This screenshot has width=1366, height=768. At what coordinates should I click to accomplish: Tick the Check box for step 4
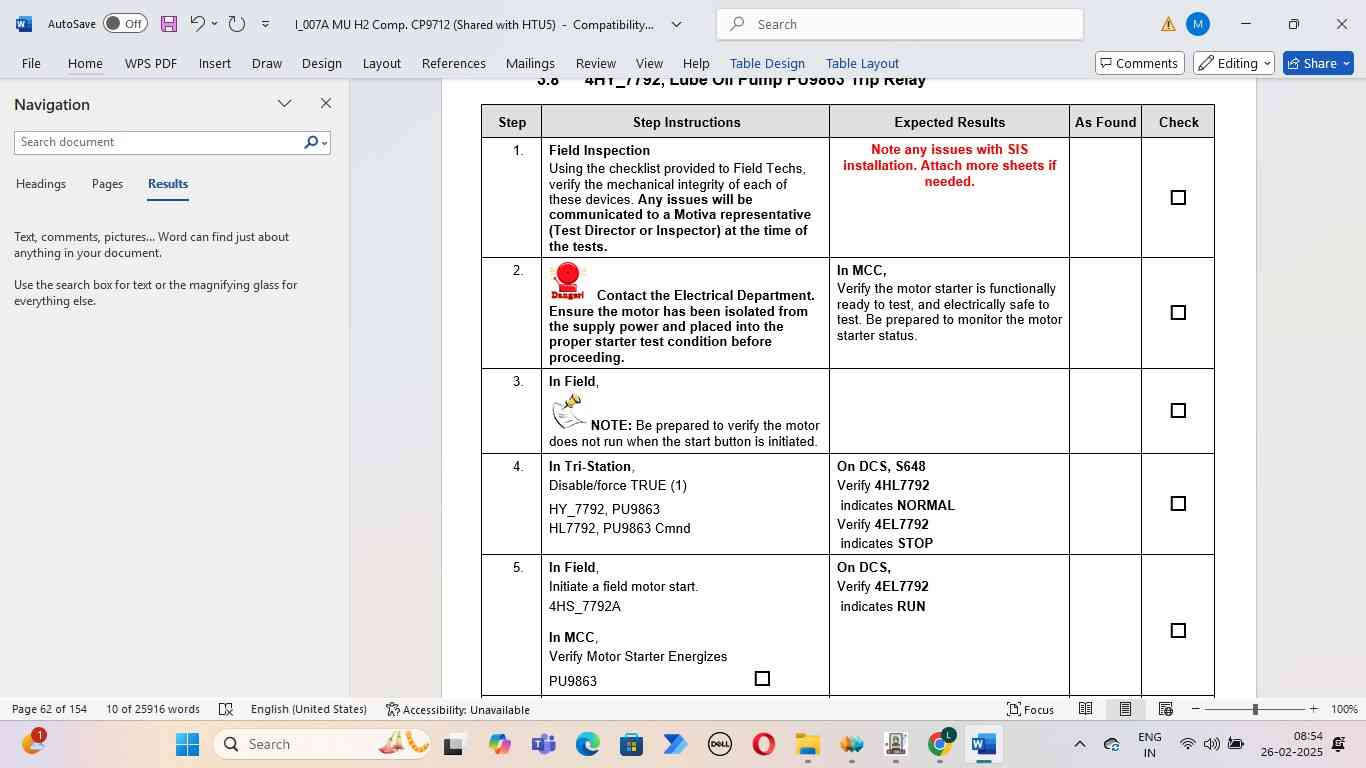click(1178, 504)
